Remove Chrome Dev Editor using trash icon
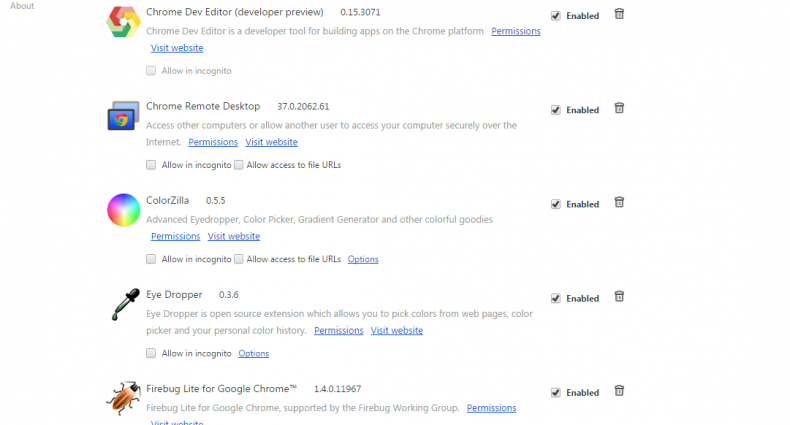The height and width of the screenshot is (425, 790). 619,14
